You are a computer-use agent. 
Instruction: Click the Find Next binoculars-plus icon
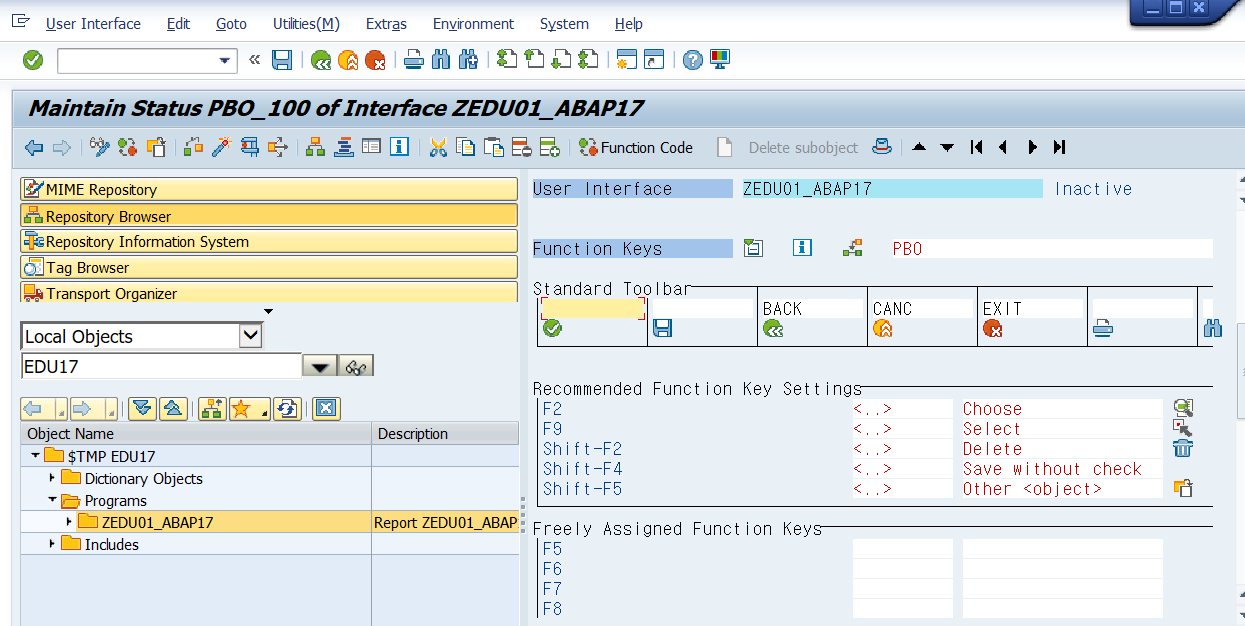coord(468,61)
